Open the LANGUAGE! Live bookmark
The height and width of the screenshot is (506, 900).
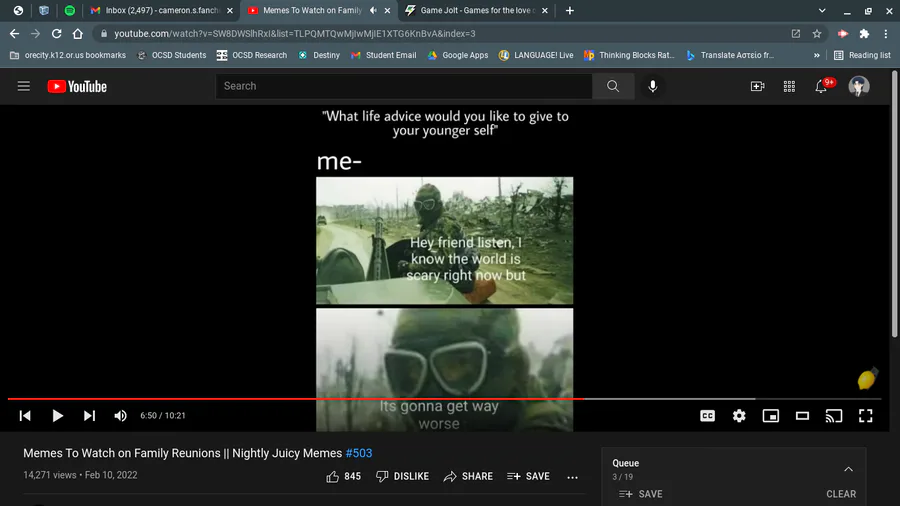click(x=536, y=55)
